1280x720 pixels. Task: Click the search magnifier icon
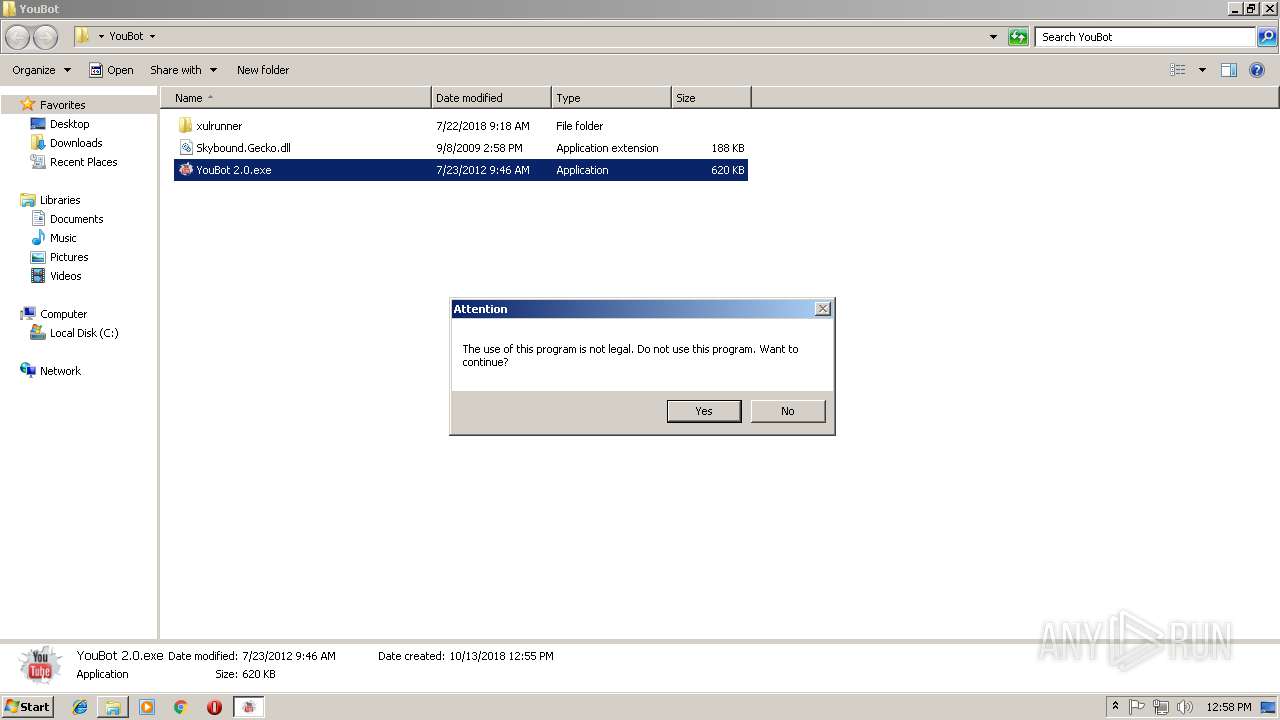1267,37
